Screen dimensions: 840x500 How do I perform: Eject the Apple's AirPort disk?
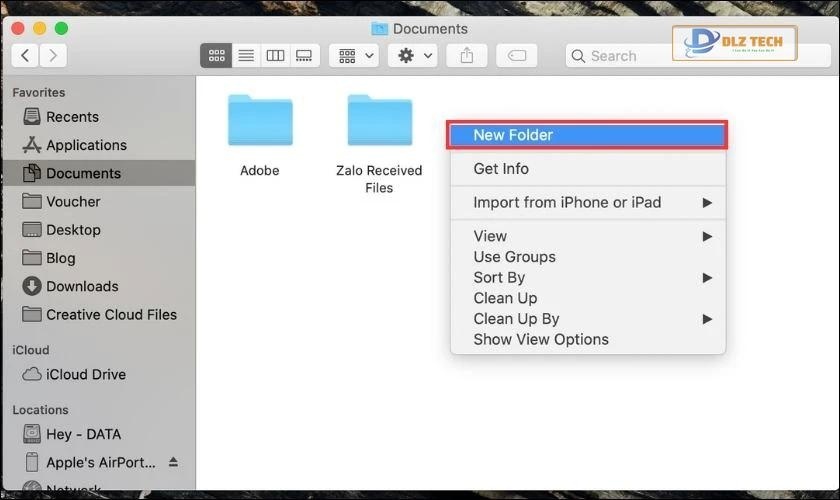174,462
